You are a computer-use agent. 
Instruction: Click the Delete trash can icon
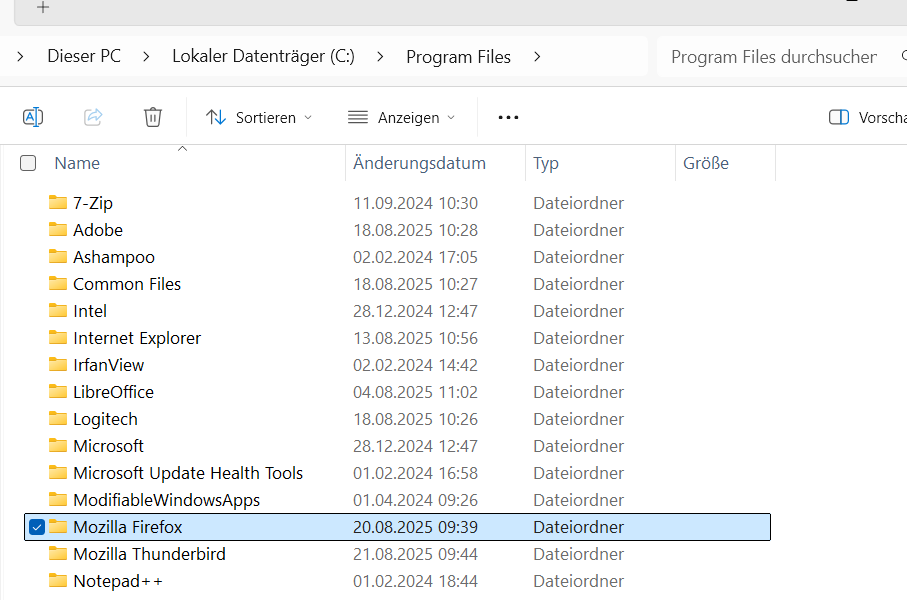coord(153,117)
